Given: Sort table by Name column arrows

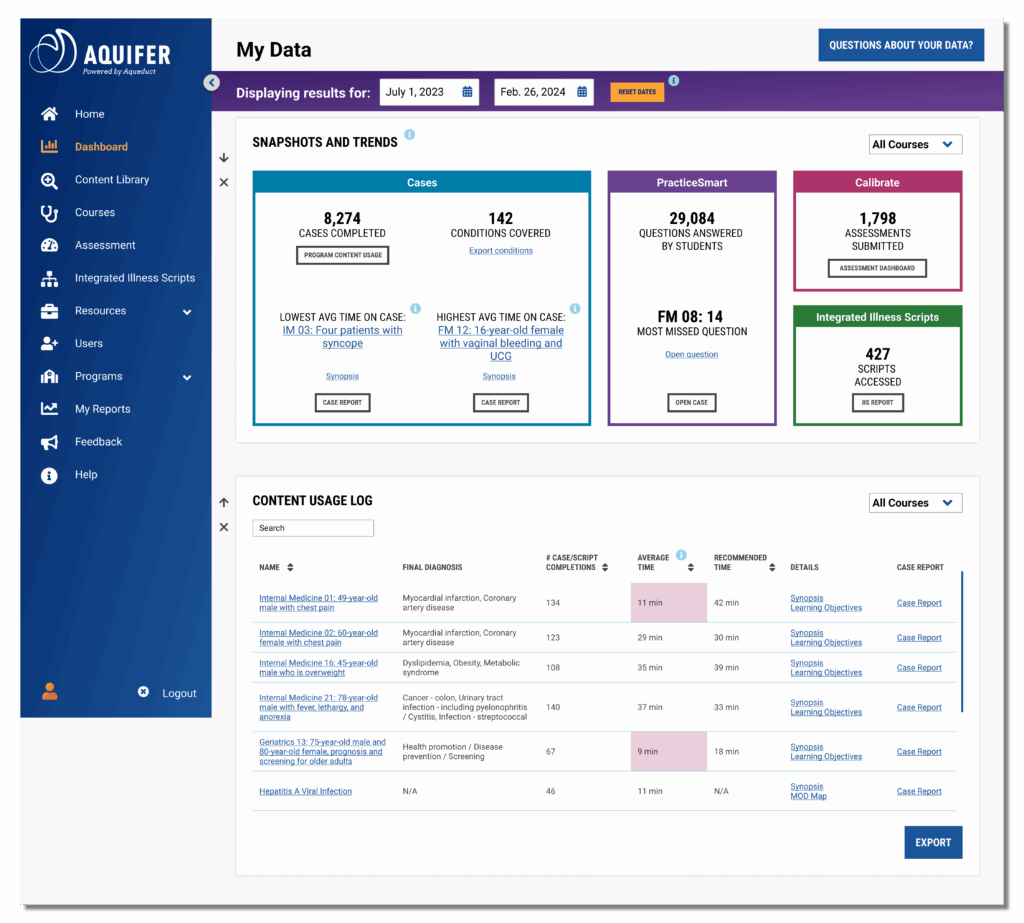Looking at the screenshot, I should 290,568.
